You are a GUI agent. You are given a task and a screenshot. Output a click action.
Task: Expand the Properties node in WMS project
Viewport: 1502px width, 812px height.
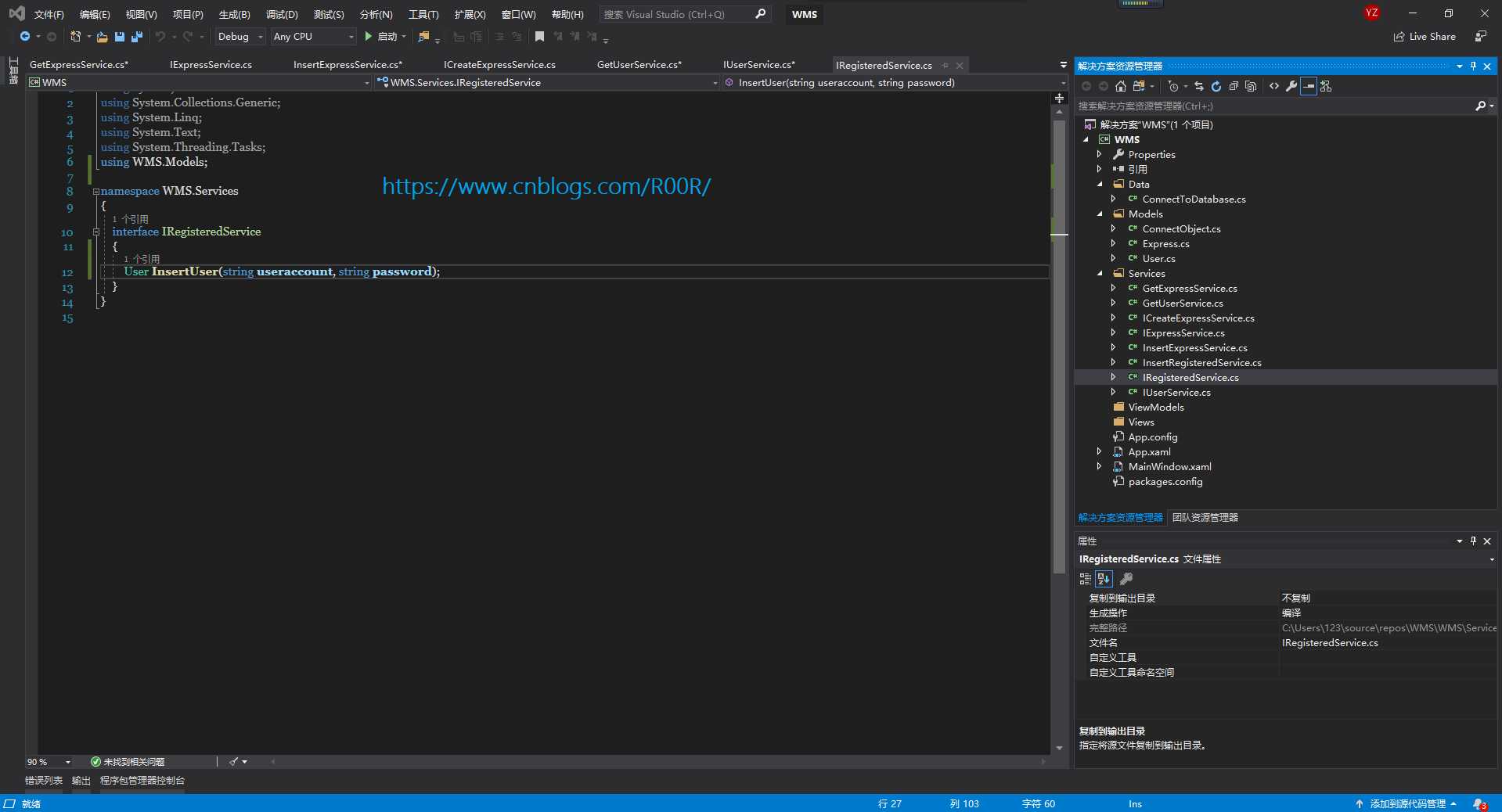pos(1100,155)
